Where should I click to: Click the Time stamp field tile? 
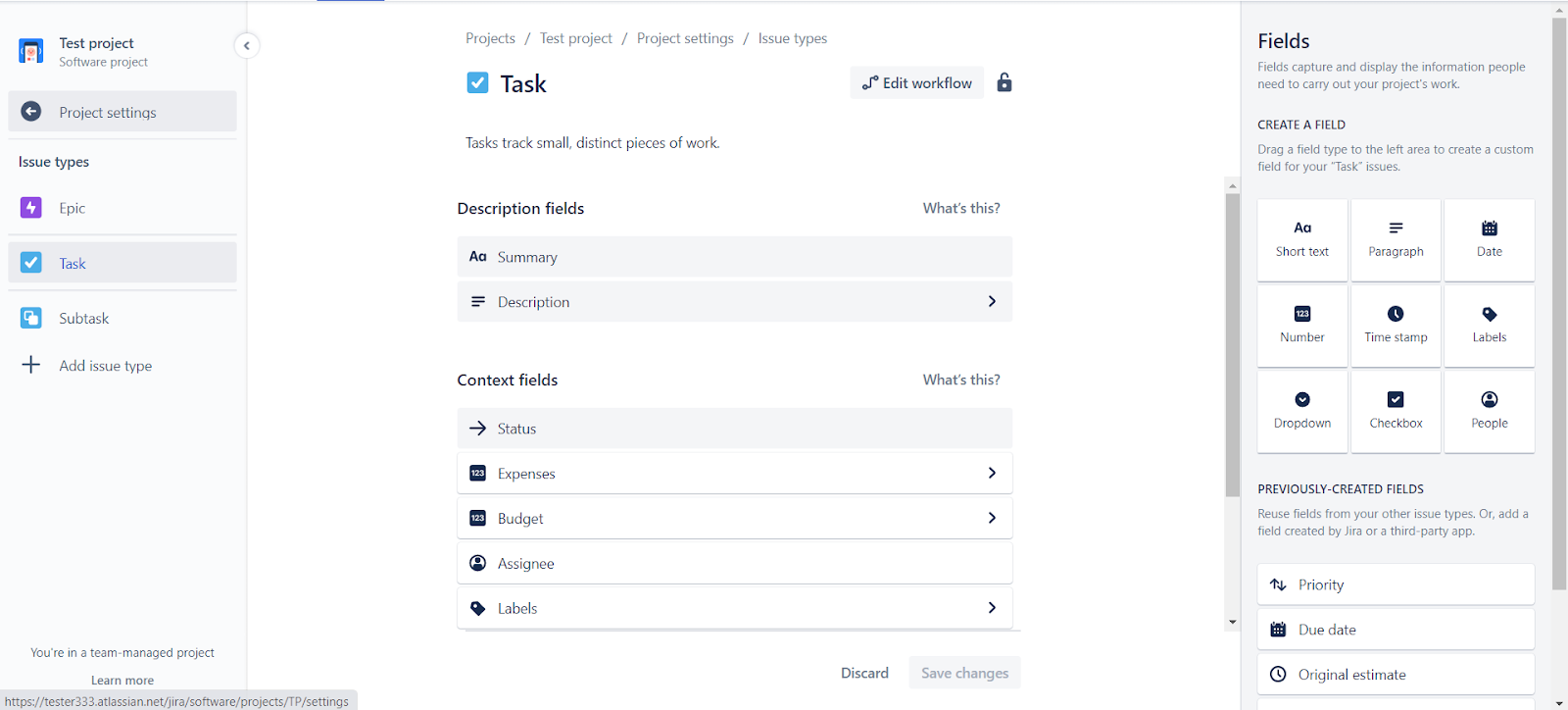coord(1396,326)
